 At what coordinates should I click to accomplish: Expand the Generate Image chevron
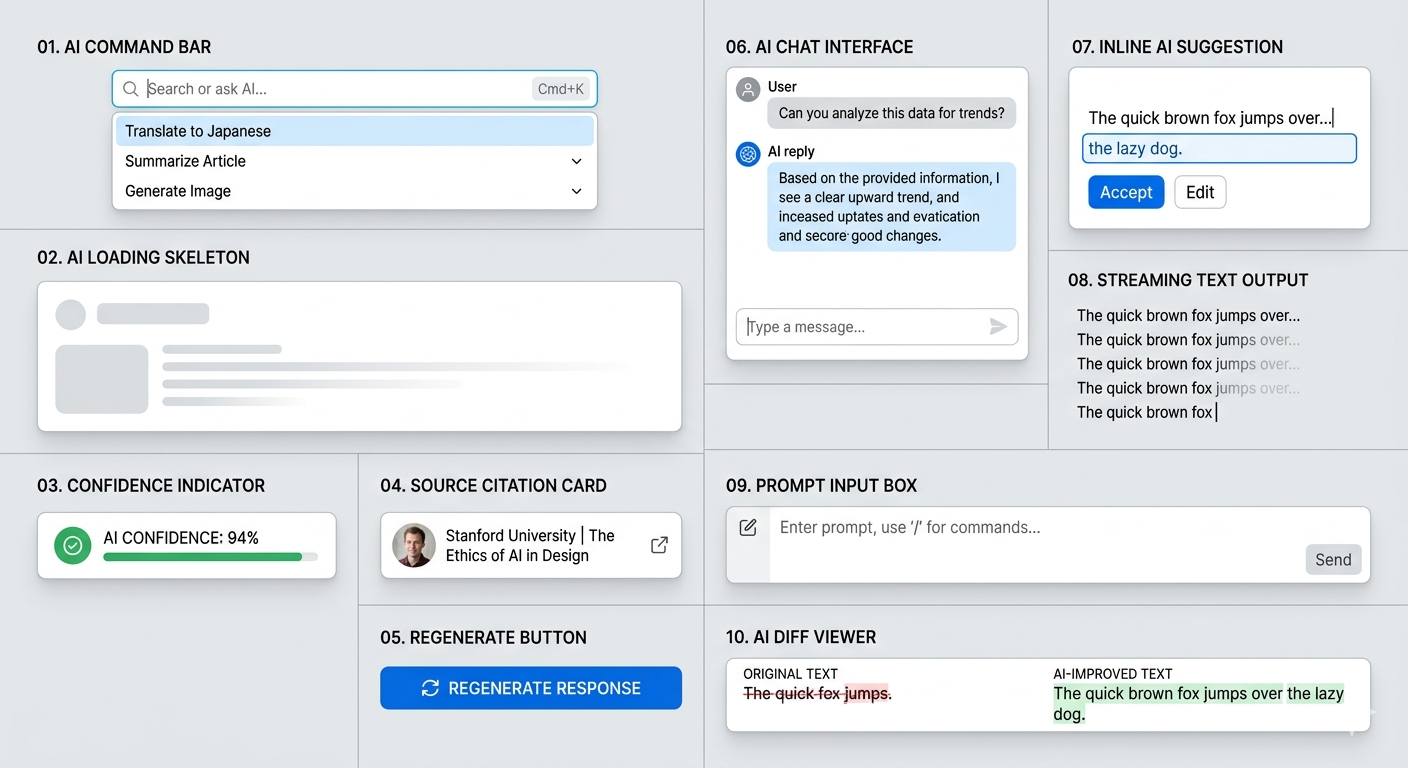[x=576, y=191]
